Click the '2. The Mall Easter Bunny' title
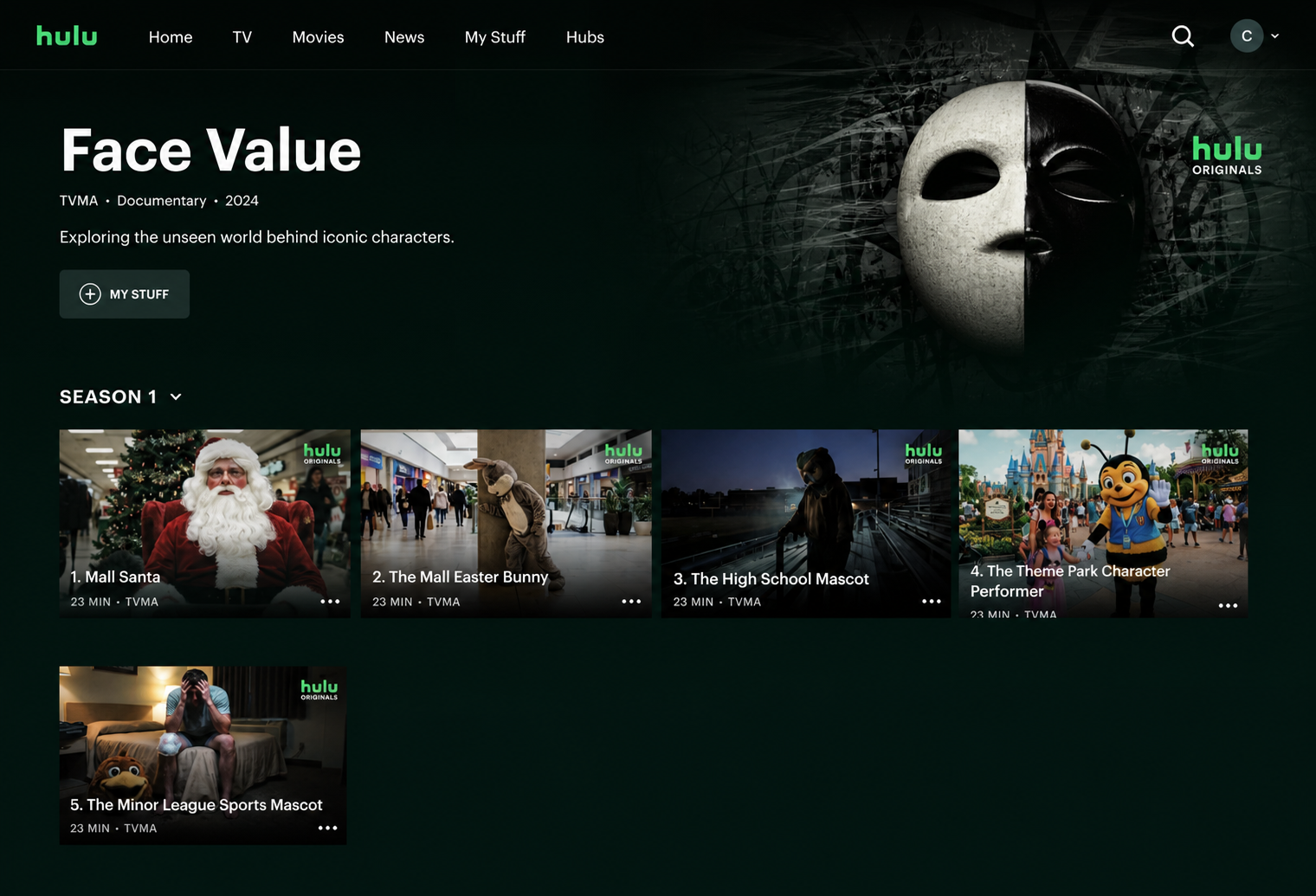Viewport: 1316px width, 896px height. point(461,577)
